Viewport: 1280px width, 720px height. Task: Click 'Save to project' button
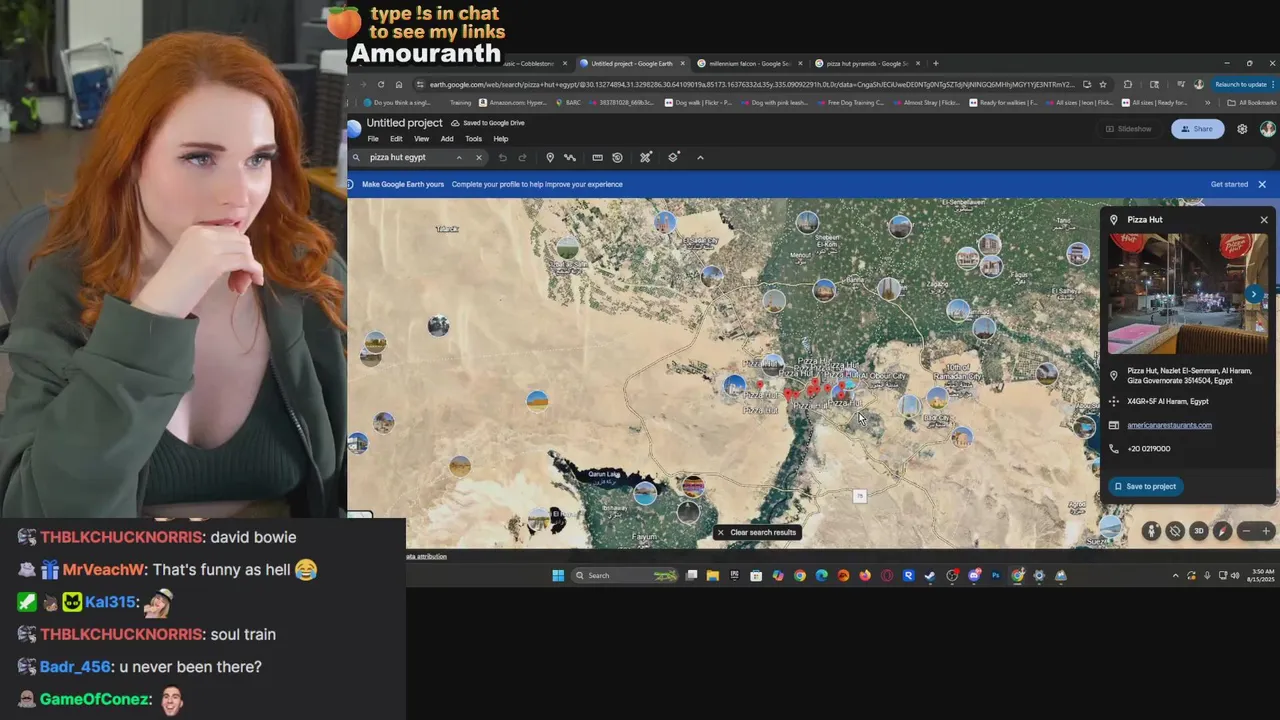(x=1146, y=486)
